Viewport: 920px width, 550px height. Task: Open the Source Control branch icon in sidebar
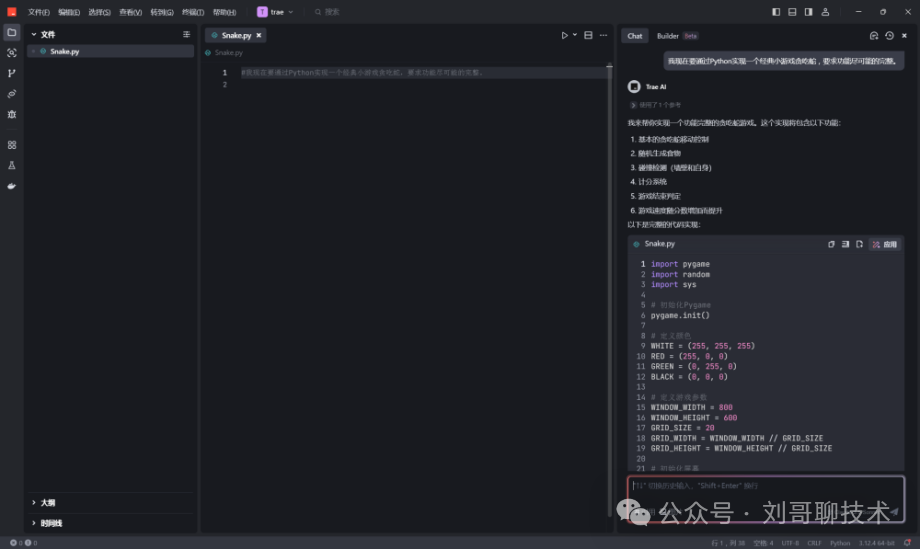(x=12, y=73)
